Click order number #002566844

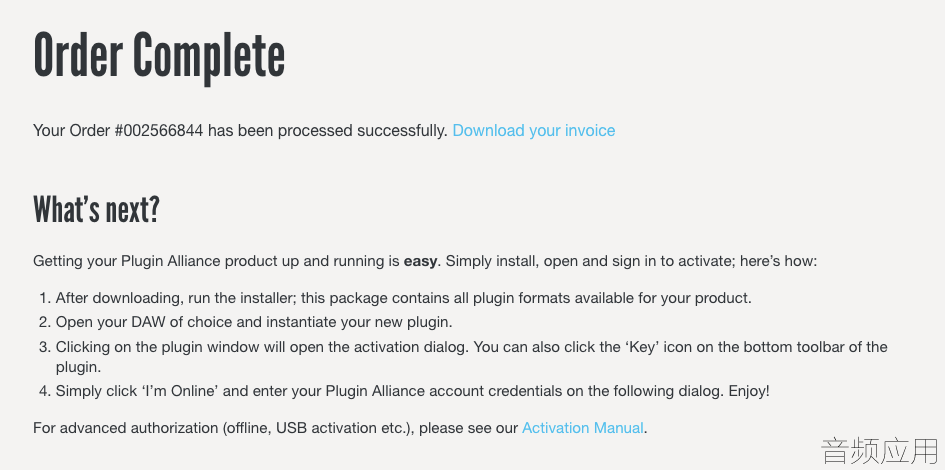[159, 131]
